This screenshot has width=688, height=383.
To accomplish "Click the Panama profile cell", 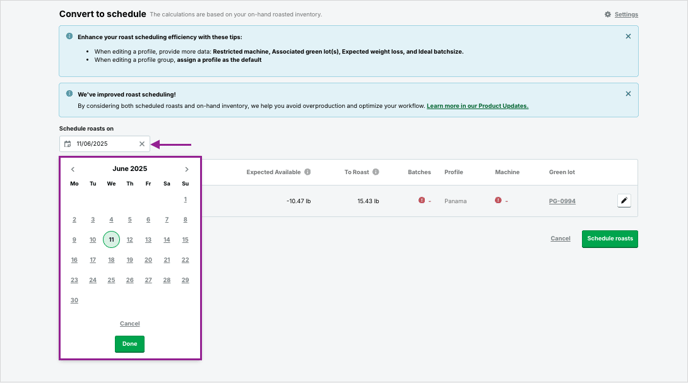I will [x=455, y=201].
